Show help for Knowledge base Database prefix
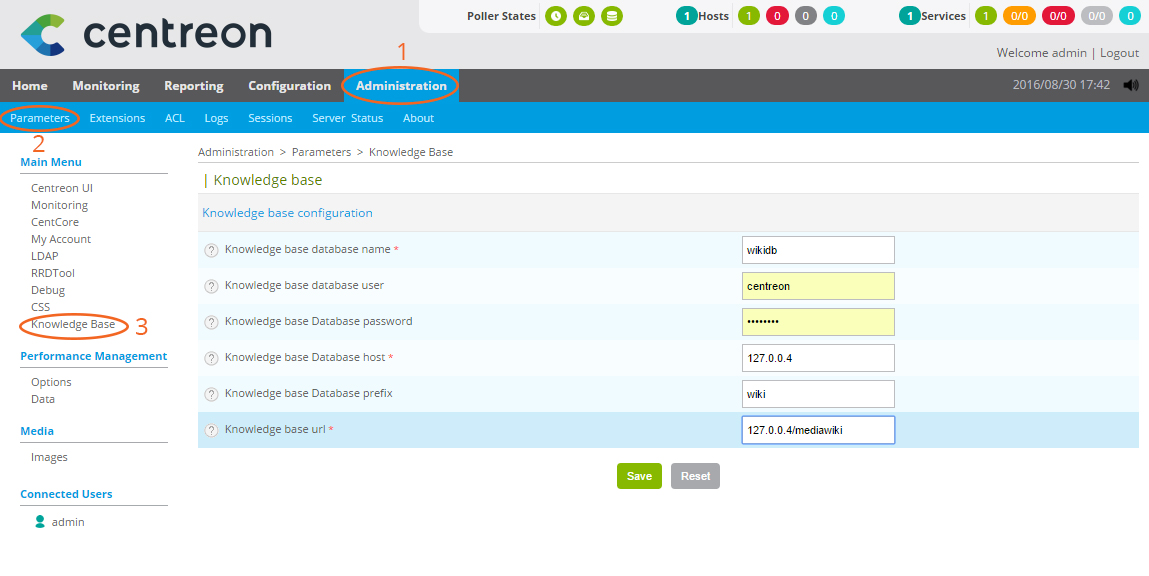Screen dimensions: 1149x576 [211, 394]
